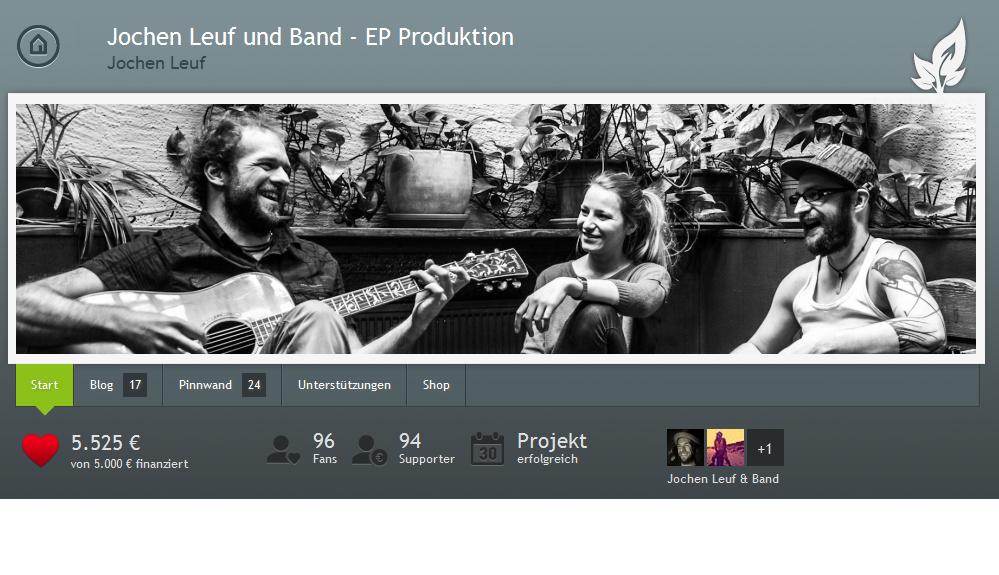Click the calendar 30 icon
999x575 pixels.
point(487,449)
